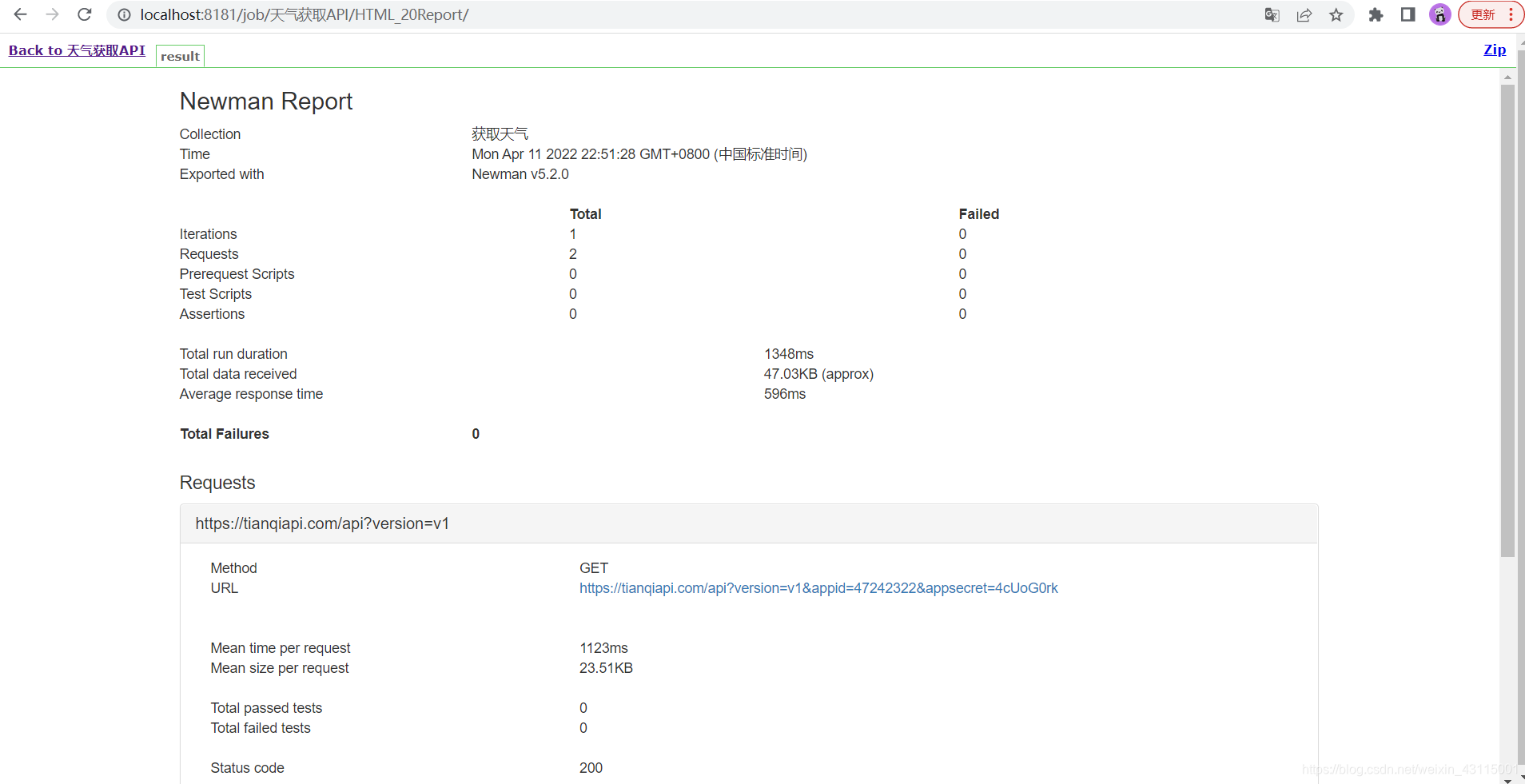
Task: Select the result tab
Action: pyautogui.click(x=180, y=56)
